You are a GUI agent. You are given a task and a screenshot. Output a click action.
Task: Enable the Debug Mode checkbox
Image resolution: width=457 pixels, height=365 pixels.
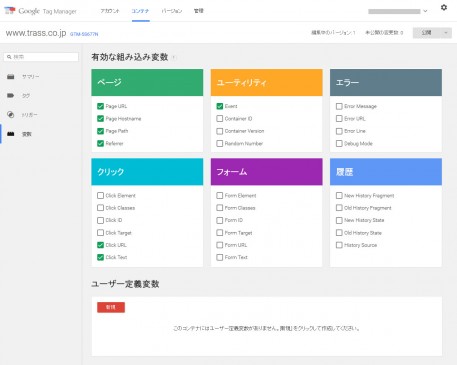point(339,143)
